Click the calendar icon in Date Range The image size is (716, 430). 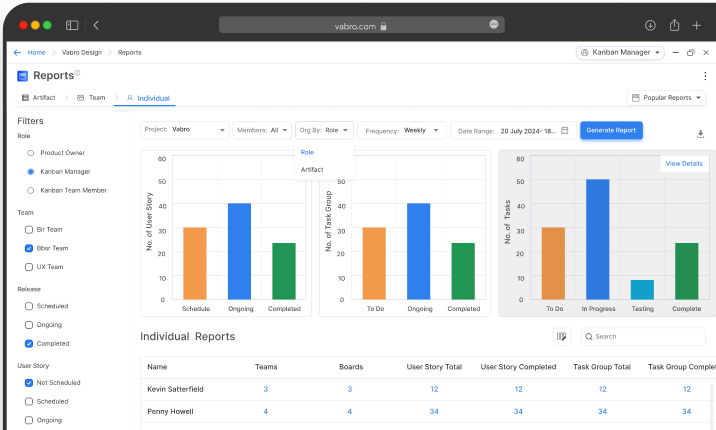tap(565, 130)
